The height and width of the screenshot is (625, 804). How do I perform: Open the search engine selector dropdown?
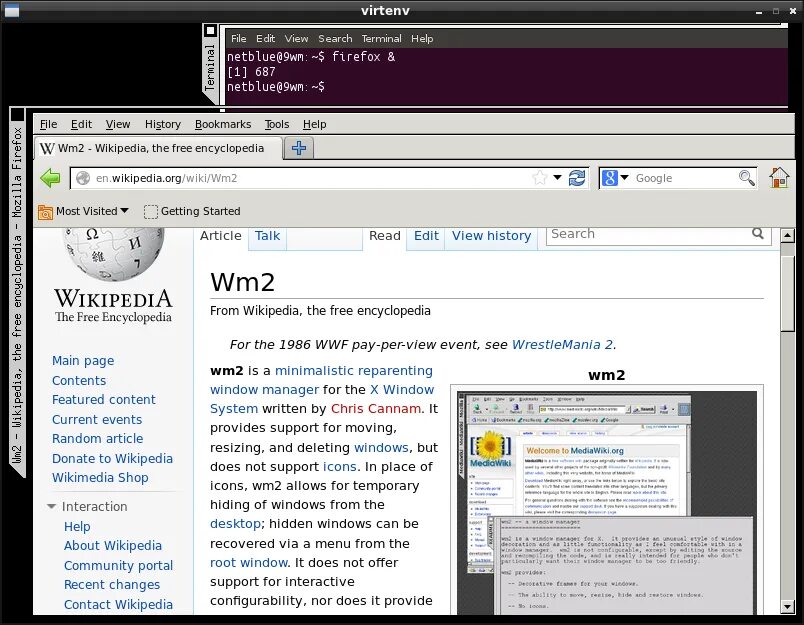(x=624, y=178)
